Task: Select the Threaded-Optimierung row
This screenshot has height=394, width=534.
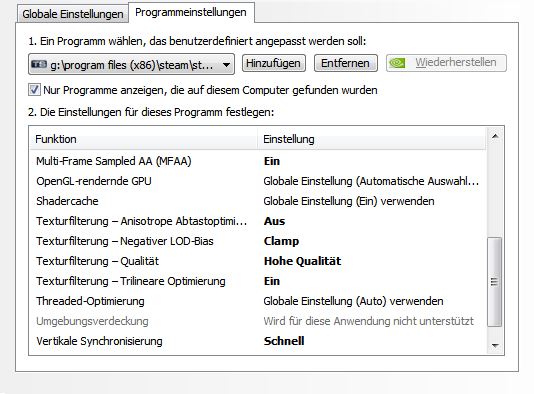Action: click(x=258, y=301)
